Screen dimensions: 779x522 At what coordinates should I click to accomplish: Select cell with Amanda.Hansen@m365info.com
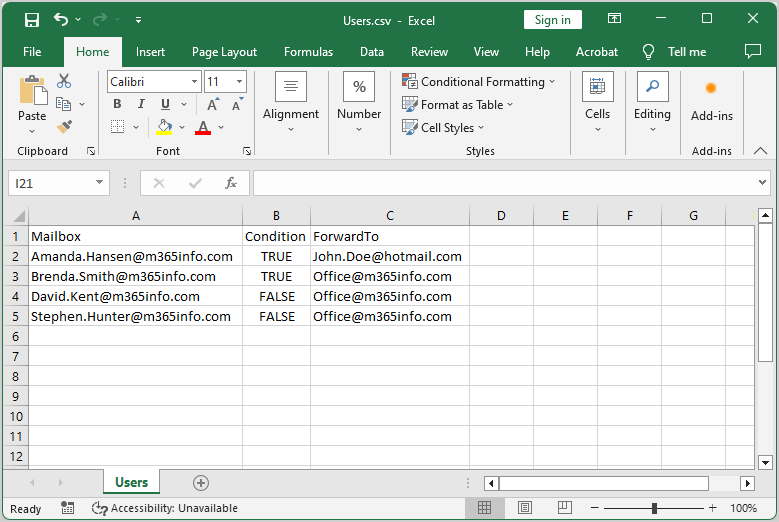pos(136,256)
